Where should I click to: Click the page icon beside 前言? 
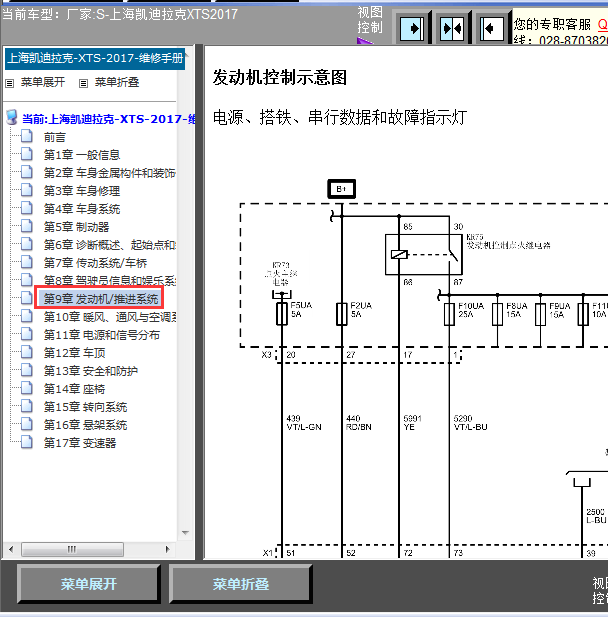tap(27, 136)
